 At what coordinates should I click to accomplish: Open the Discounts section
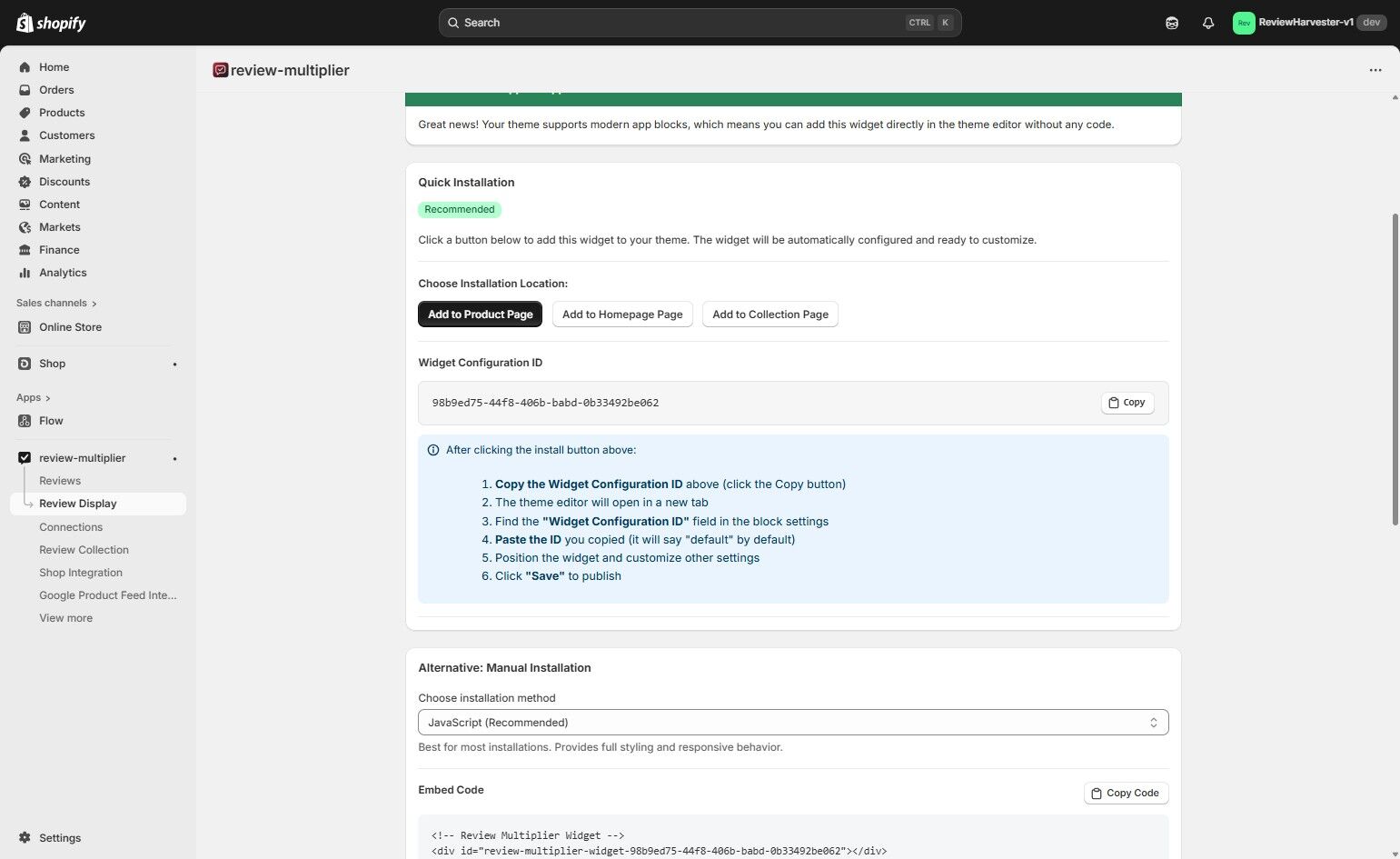[x=64, y=181]
